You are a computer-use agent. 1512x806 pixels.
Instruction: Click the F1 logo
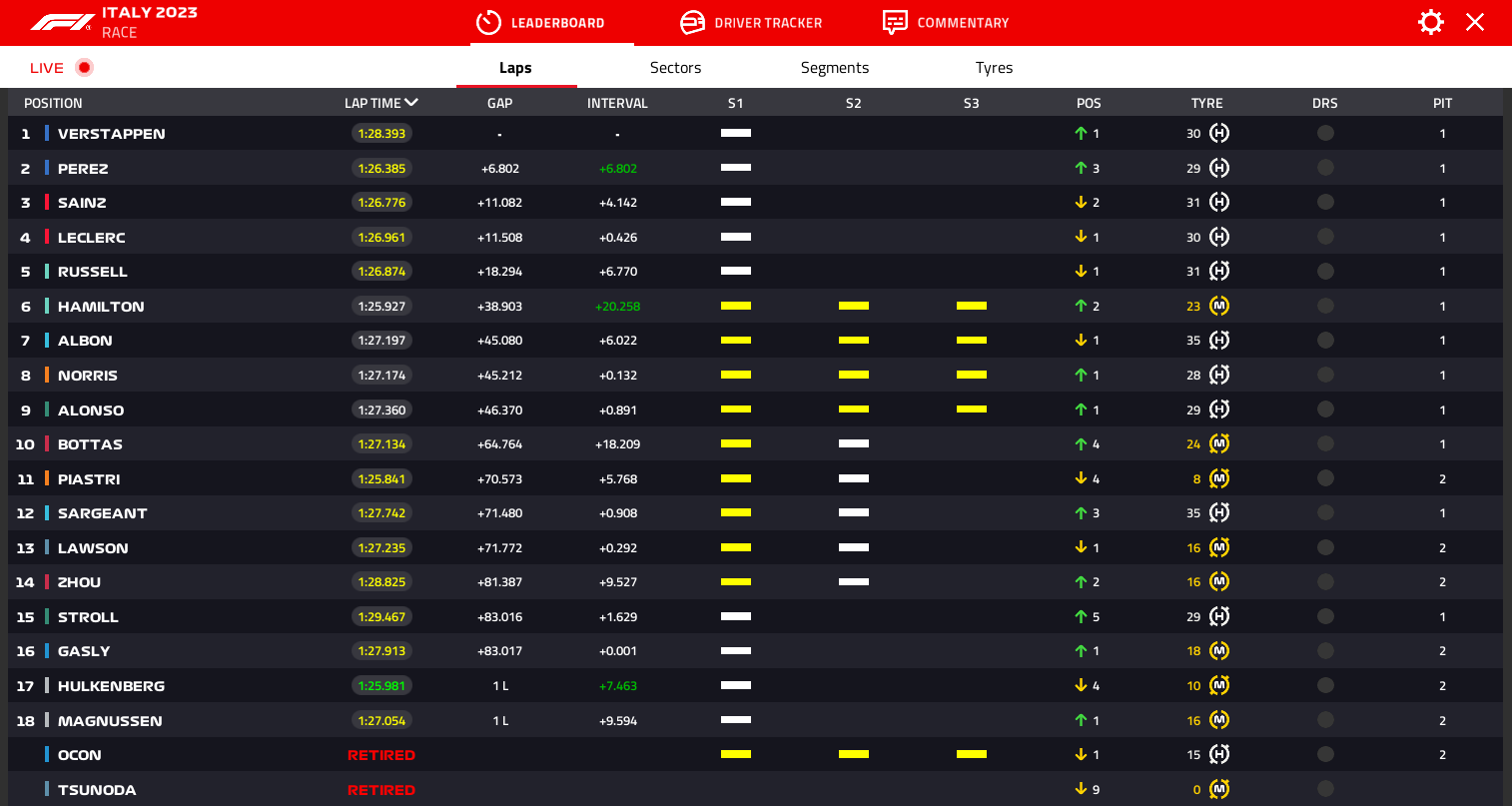[62, 22]
